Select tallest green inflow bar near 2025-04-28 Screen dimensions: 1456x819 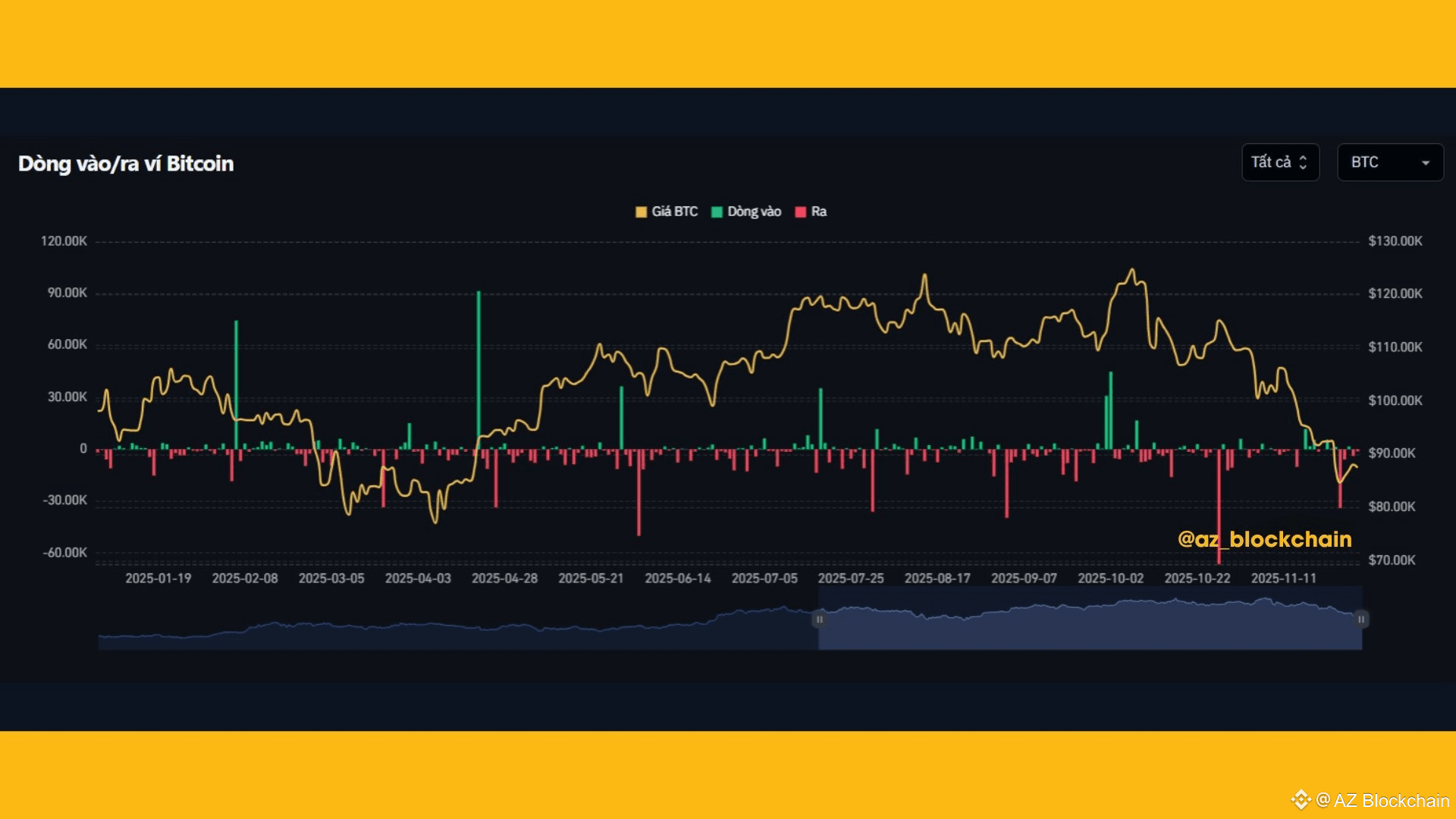pyautogui.click(x=479, y=364)
